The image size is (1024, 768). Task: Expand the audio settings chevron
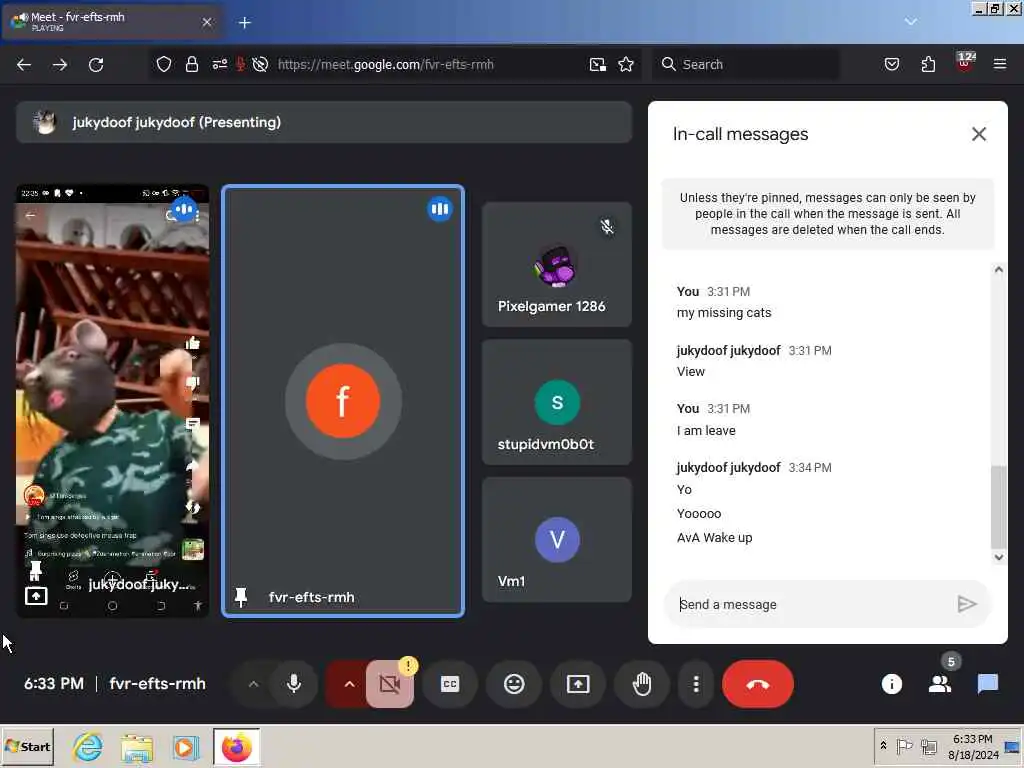pyautogui.click(x=253, y=684)
